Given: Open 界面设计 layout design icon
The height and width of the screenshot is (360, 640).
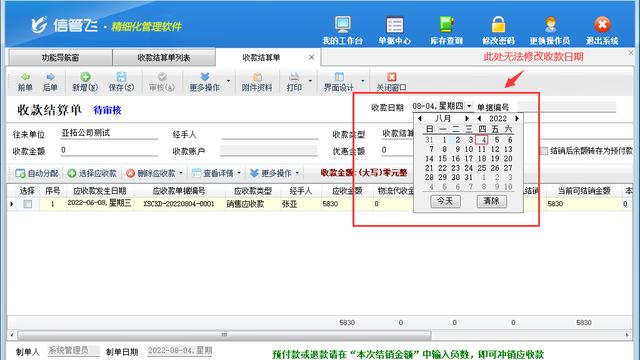Looking at the screenshot, I should pyautogui.click(x=339, y=77).
